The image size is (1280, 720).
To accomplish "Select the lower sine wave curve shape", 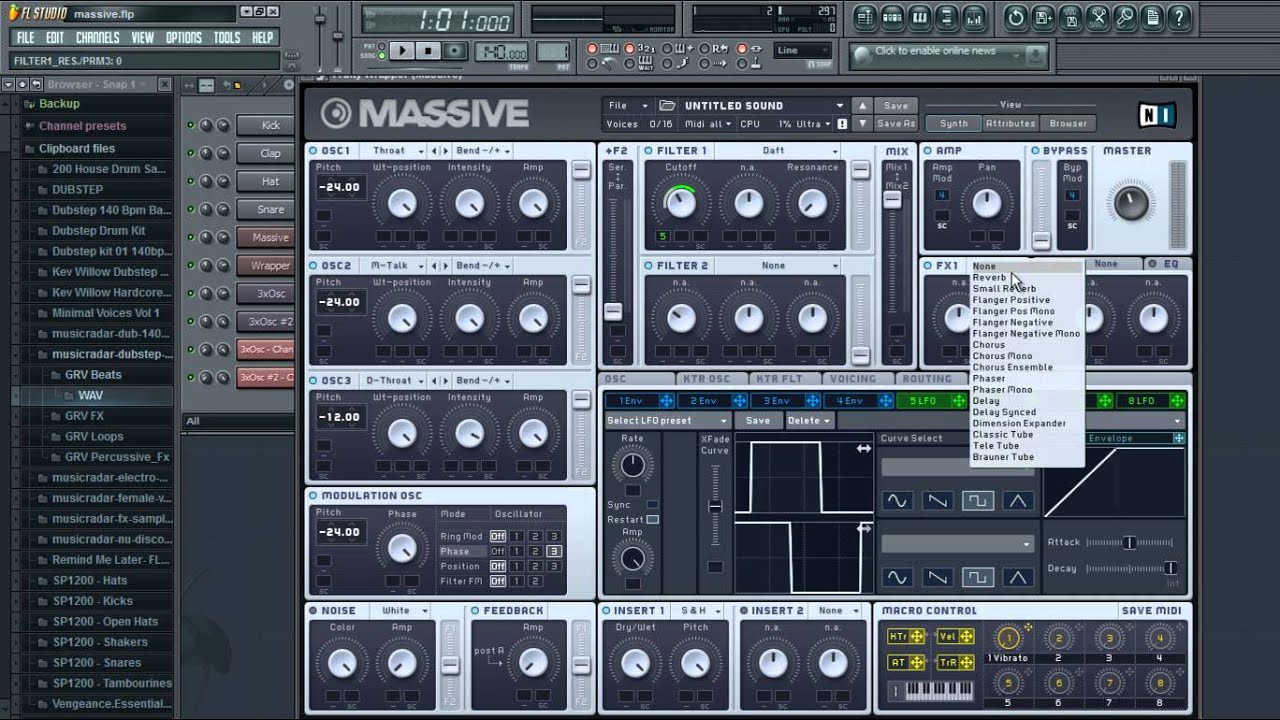I will 897,577.
